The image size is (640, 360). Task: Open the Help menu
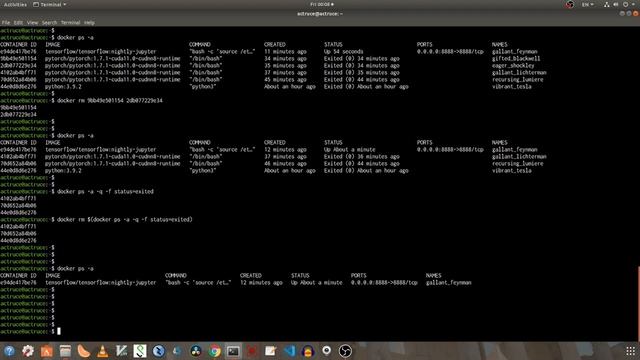89,23
